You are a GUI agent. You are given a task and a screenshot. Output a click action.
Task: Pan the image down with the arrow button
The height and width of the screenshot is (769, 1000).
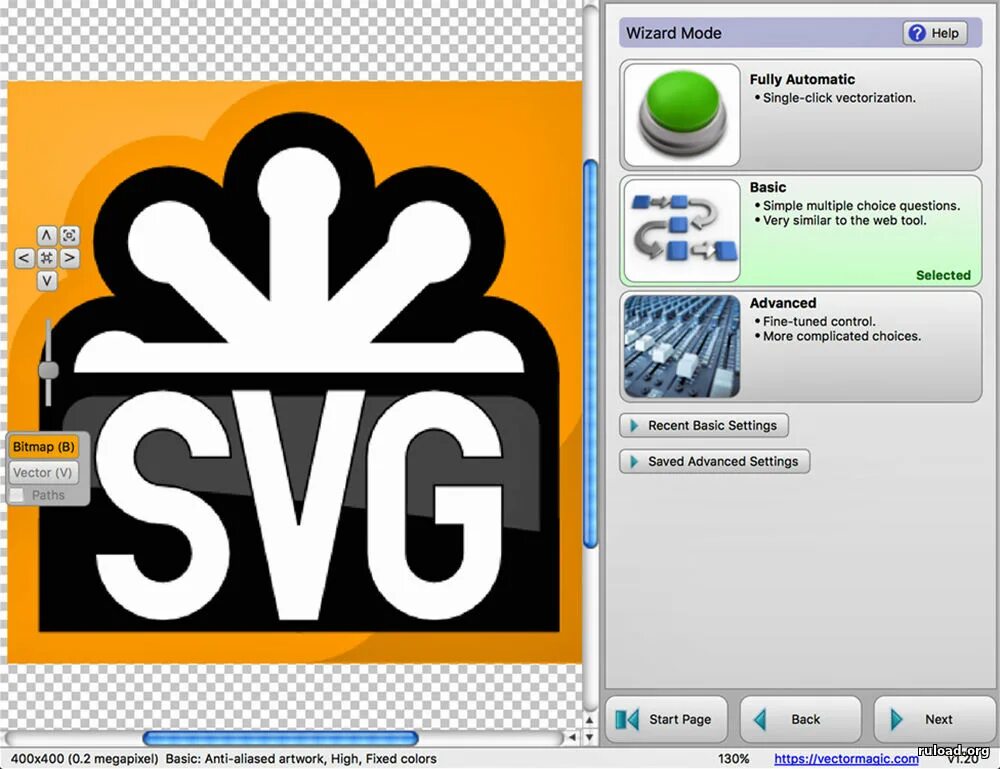[x=47, y=281]
